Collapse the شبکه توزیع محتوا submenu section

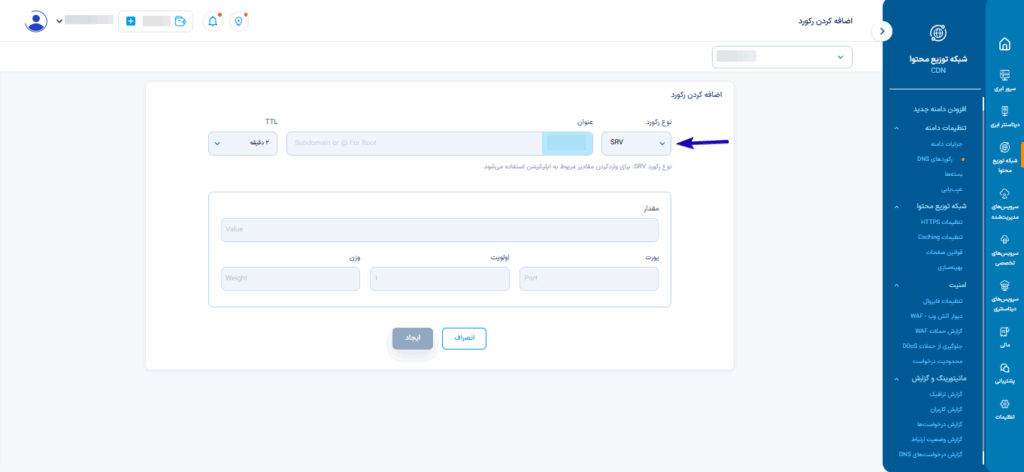(897, 207)
